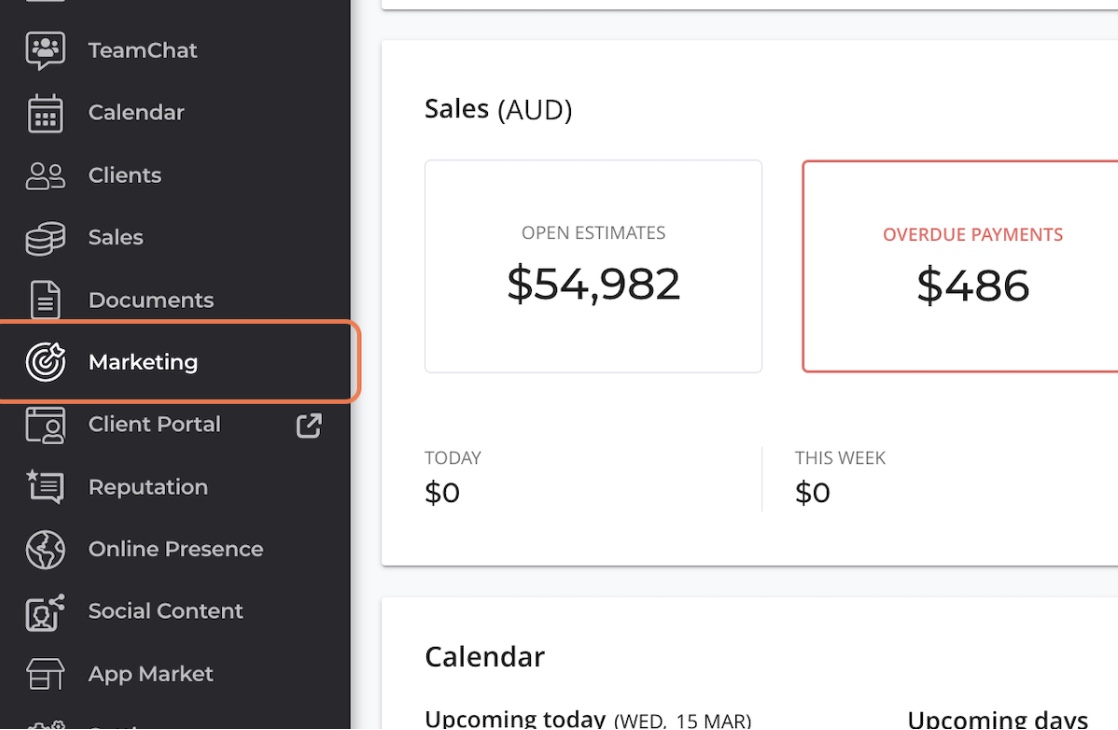1118x730 pixels.
Task: Select Social Content menu label
Action: click(x=165, y=611)
